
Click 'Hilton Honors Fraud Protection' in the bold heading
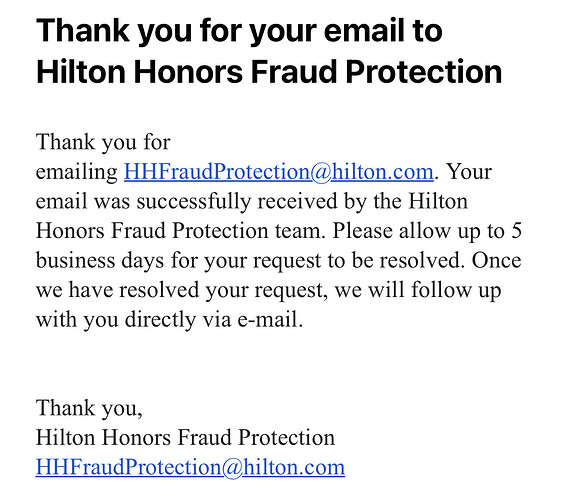pos(269,72)
